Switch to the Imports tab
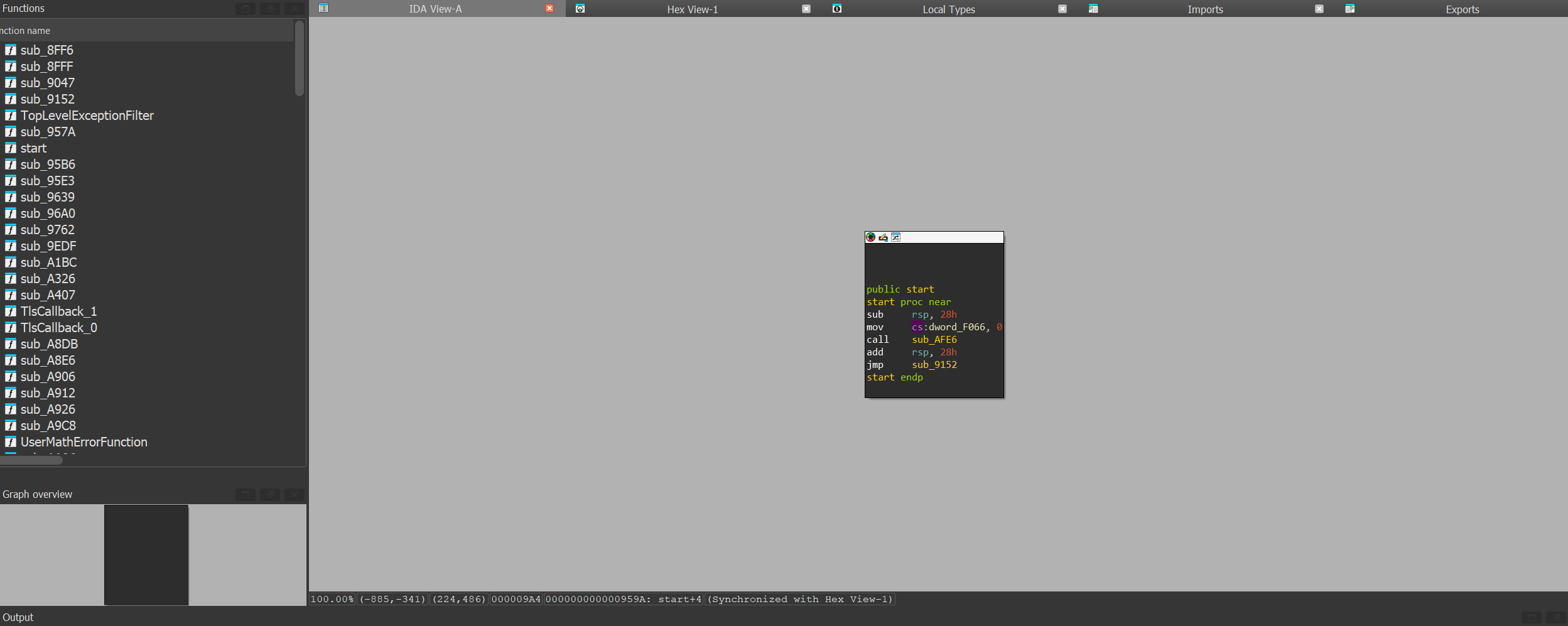Viewport: 1568px width, 626px height. 1206,9
